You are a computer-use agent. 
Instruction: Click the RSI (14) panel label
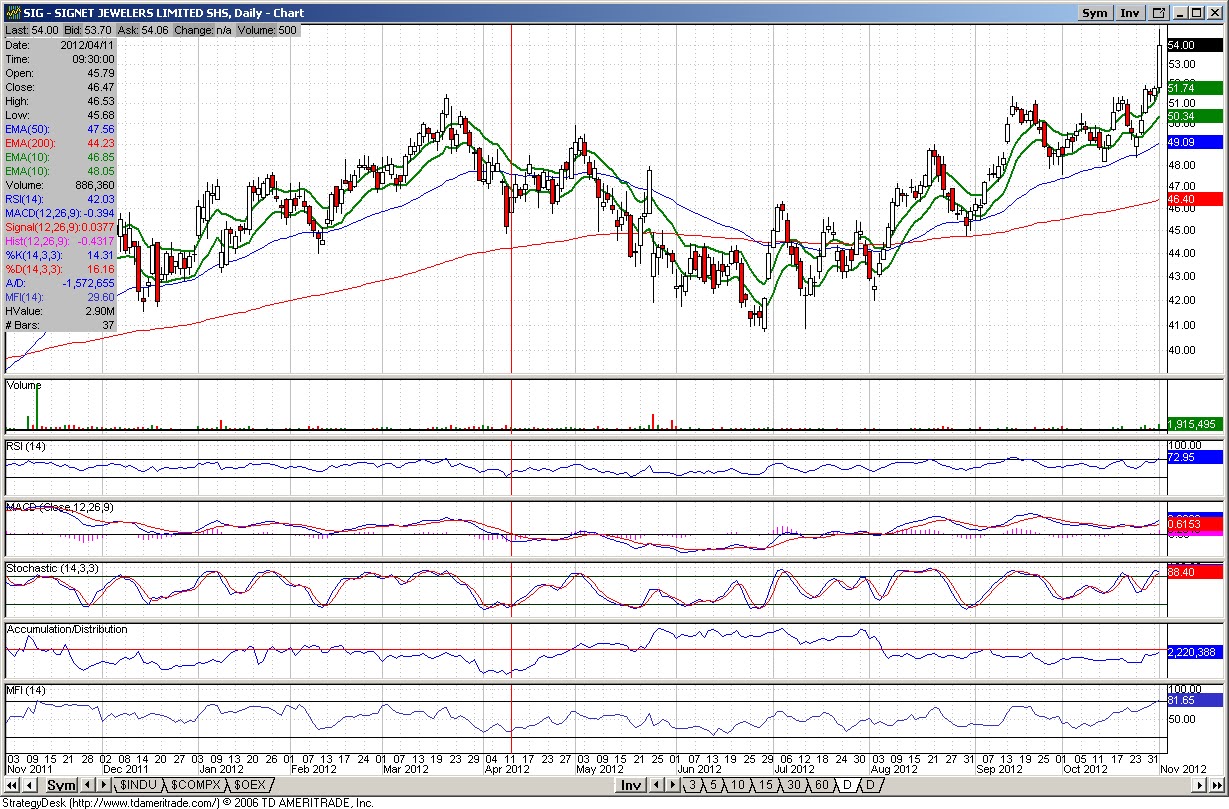click(x=26, y=445)
